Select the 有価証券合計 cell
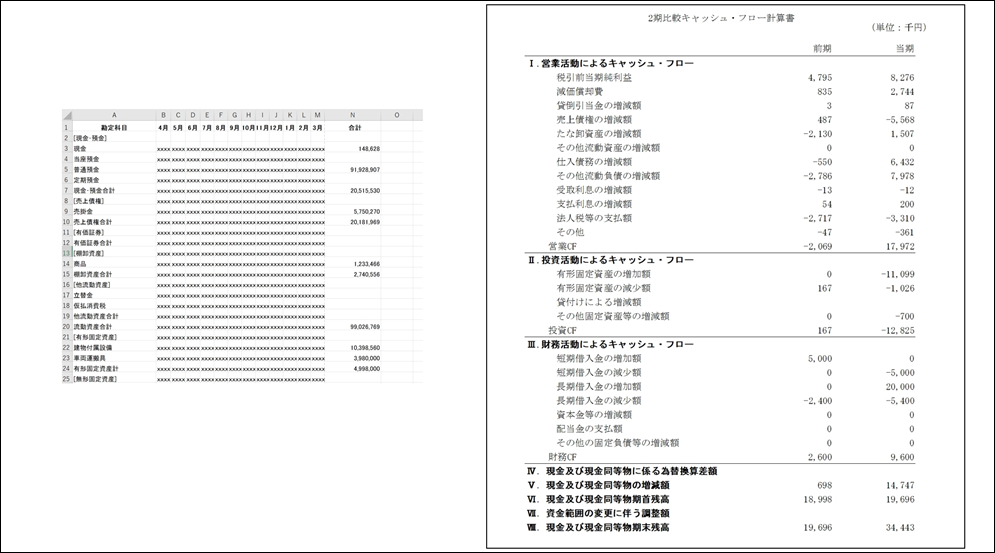The width and height of the screenshot is (995, 553). (114, 243)
